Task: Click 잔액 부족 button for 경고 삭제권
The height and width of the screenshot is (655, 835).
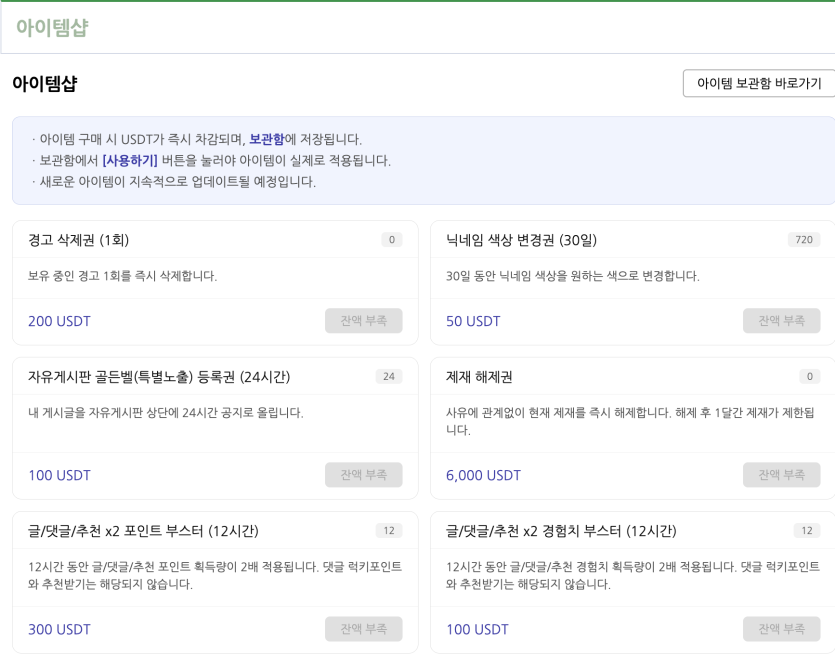Action: pyautogui.click(x=364, y=321)
